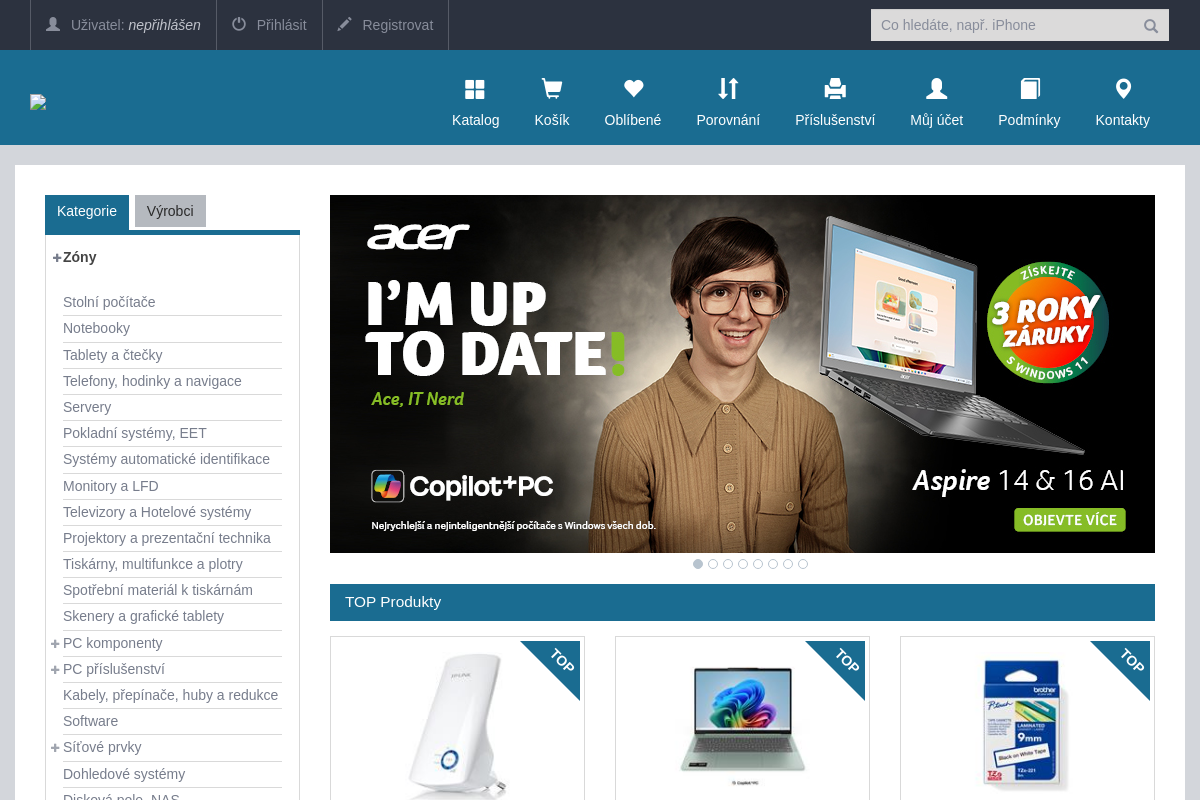Expand the PC komponenty category
The image size is (1200, 800).
(x=55, y=643)
